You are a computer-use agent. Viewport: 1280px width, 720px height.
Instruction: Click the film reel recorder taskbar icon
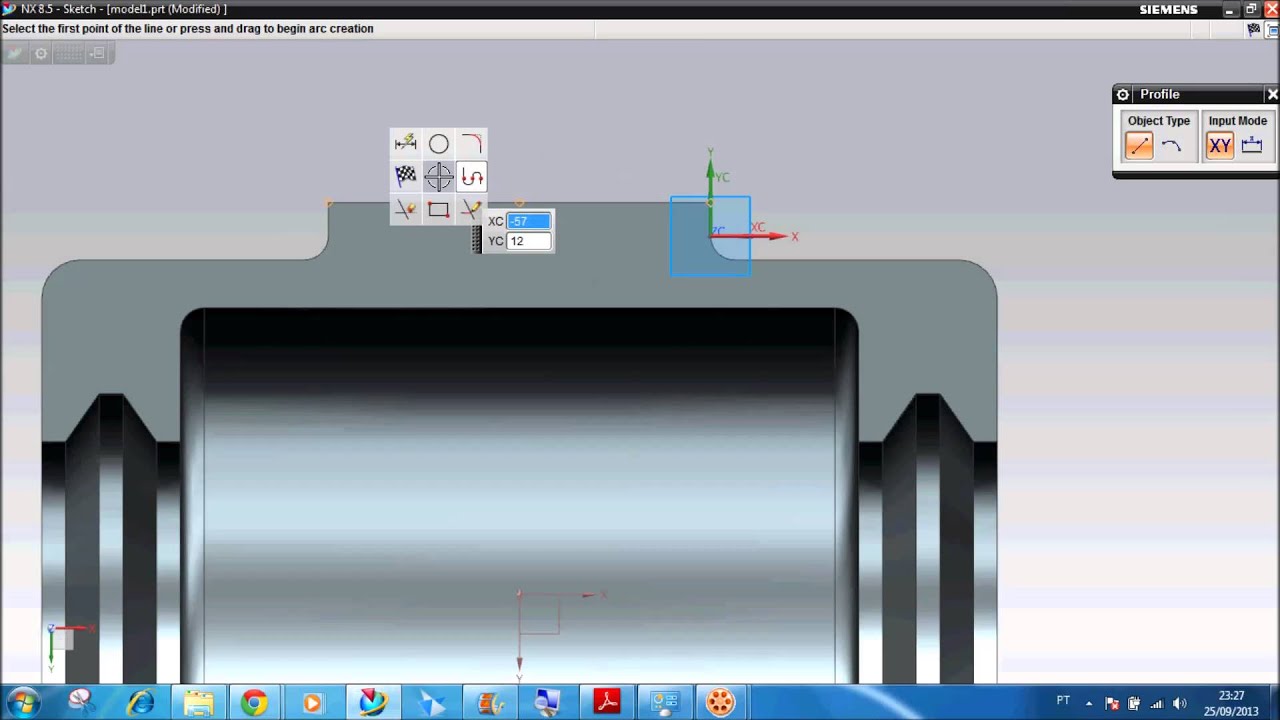pos(720,703)
